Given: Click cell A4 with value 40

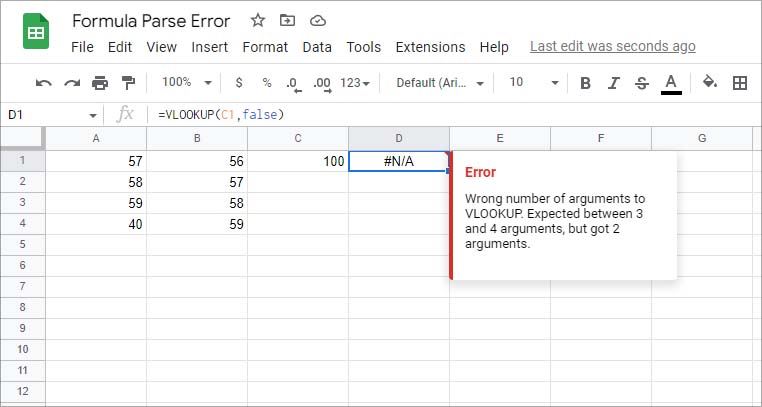Looking at the screenshot, I should pos(96,224).
